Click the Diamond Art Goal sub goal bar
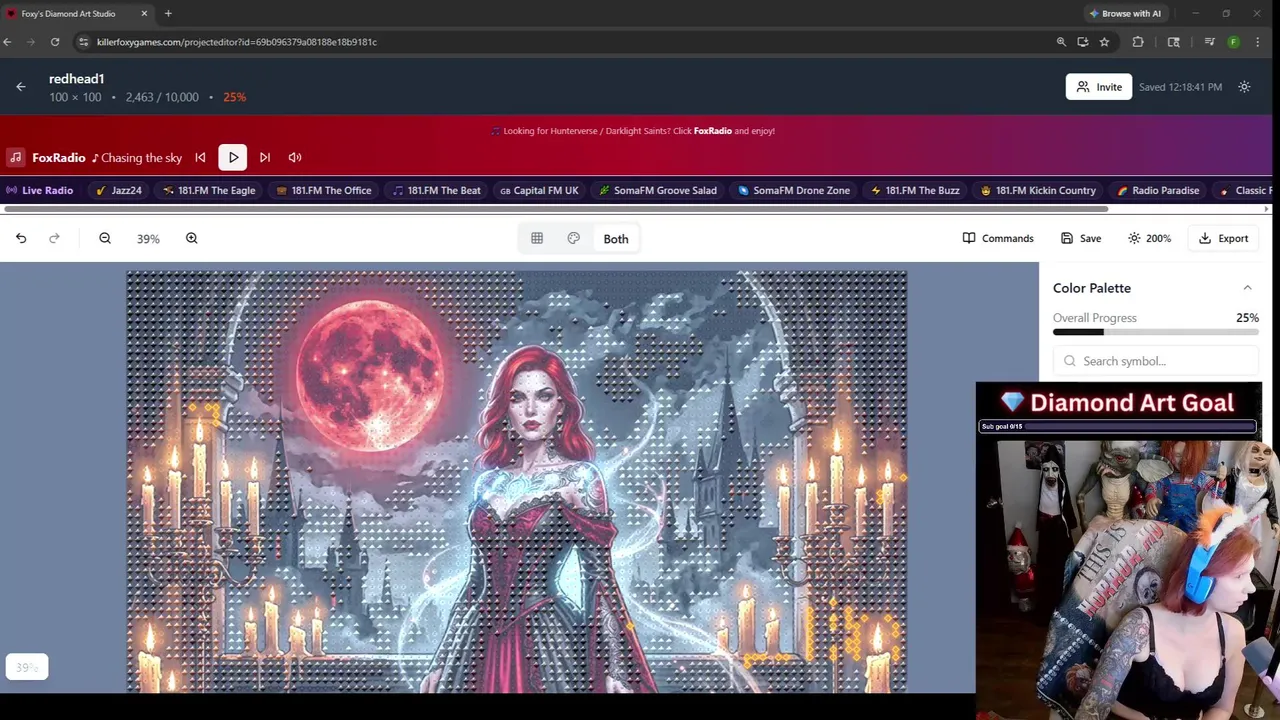This screenshot has width=1280, height=720. tap(1118, 427)
